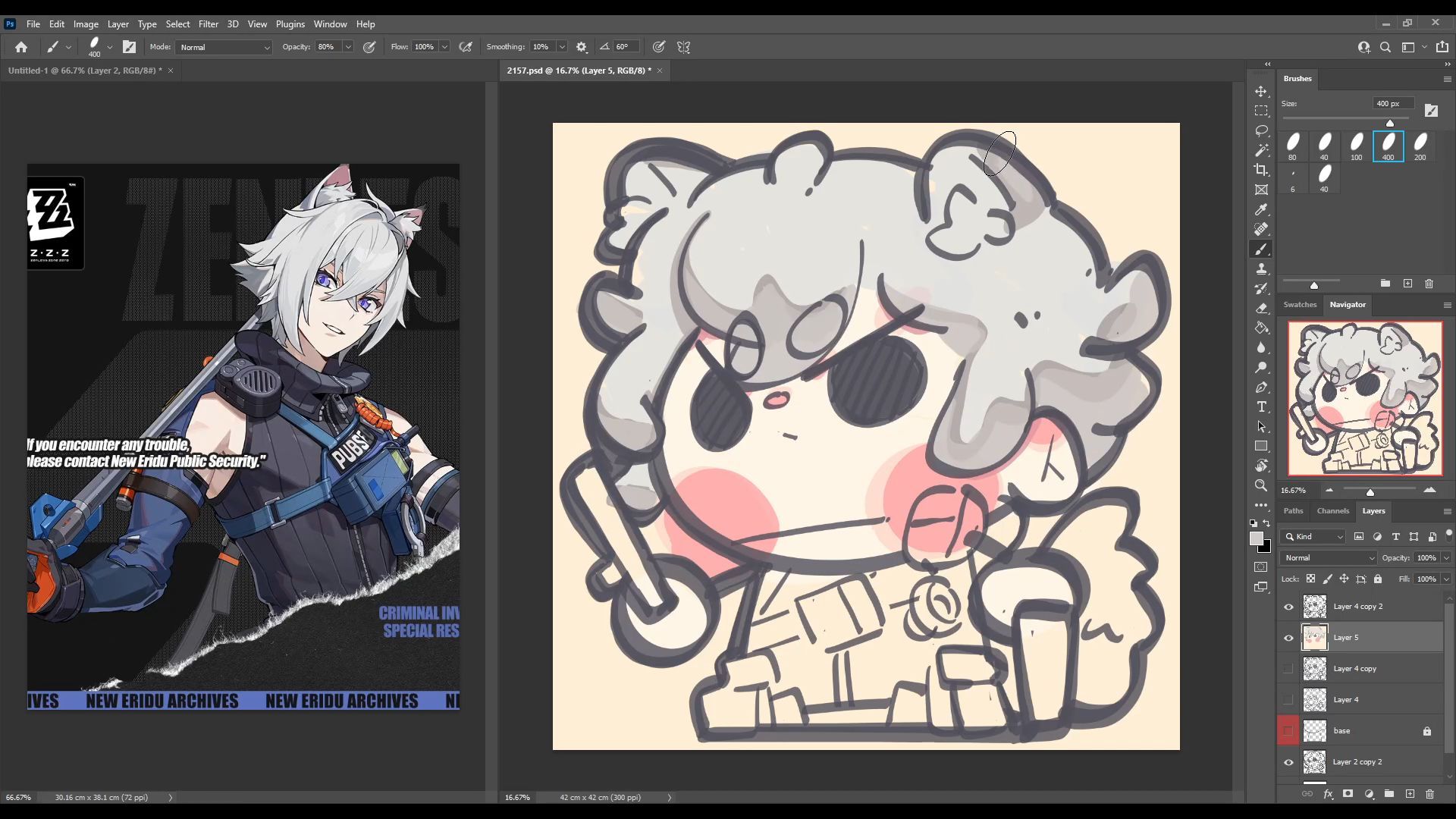Image resolution: width=1456 pixels, height=819 pixels.
Task: Show the base layer visibility
Action: pyautogui.click(x=1288, y=731)
